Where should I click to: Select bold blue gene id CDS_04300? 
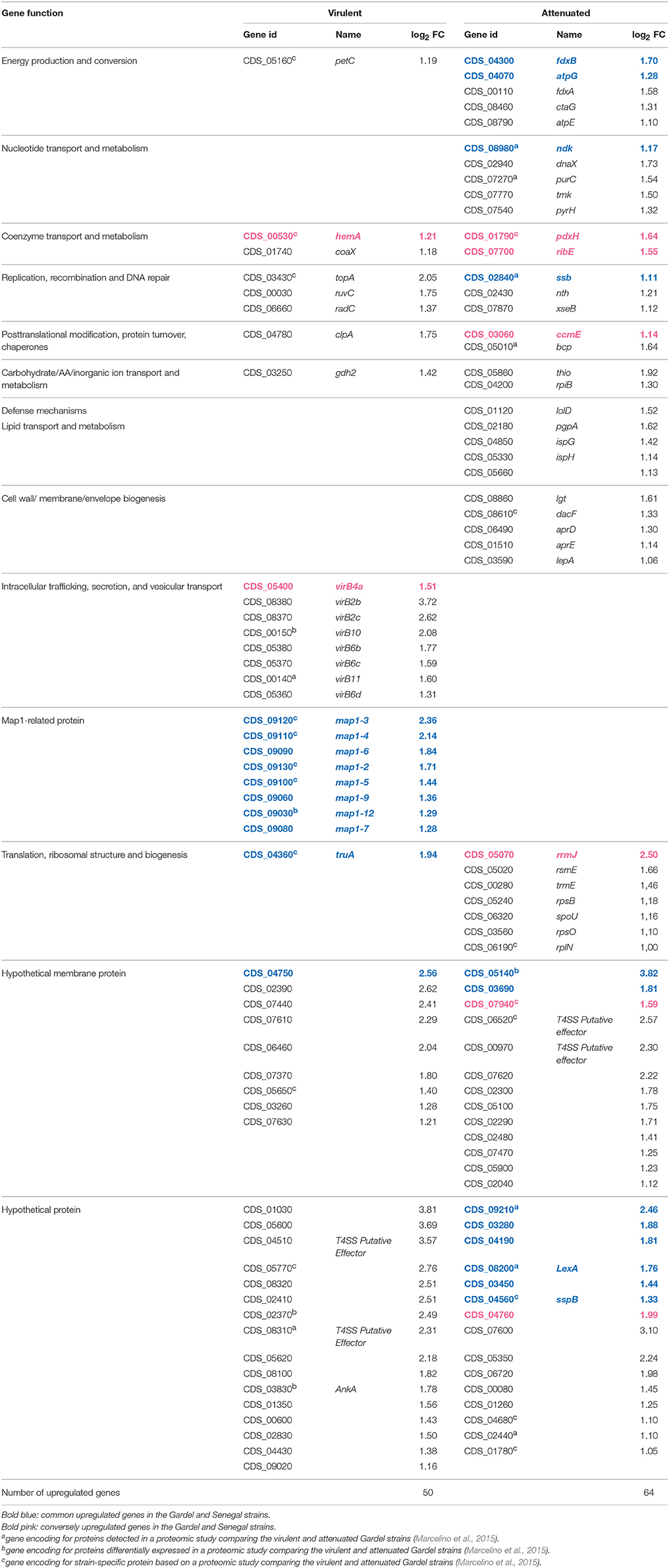489,61
